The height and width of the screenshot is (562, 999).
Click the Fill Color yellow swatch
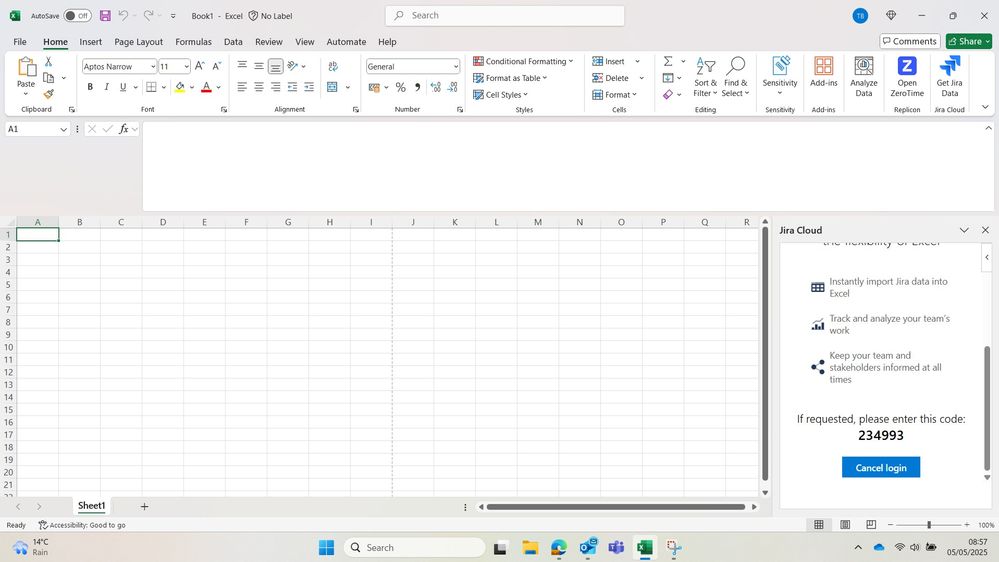tap(180, 87)
